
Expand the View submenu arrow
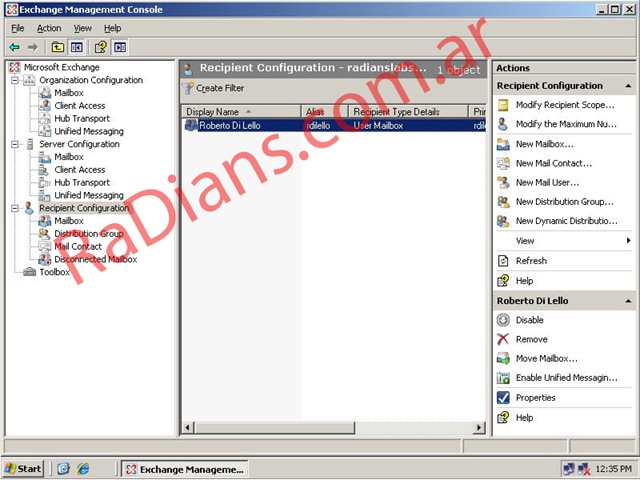(628, 241)
